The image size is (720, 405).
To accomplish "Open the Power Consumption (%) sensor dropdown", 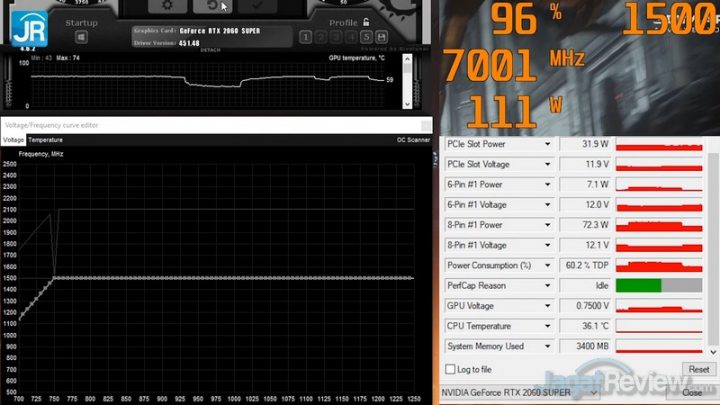I will (547, 265).
